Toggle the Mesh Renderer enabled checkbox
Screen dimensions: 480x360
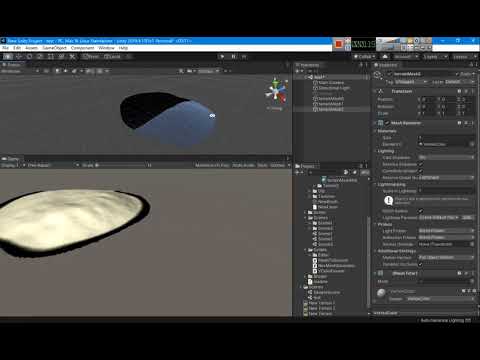(x=387, y=123)
